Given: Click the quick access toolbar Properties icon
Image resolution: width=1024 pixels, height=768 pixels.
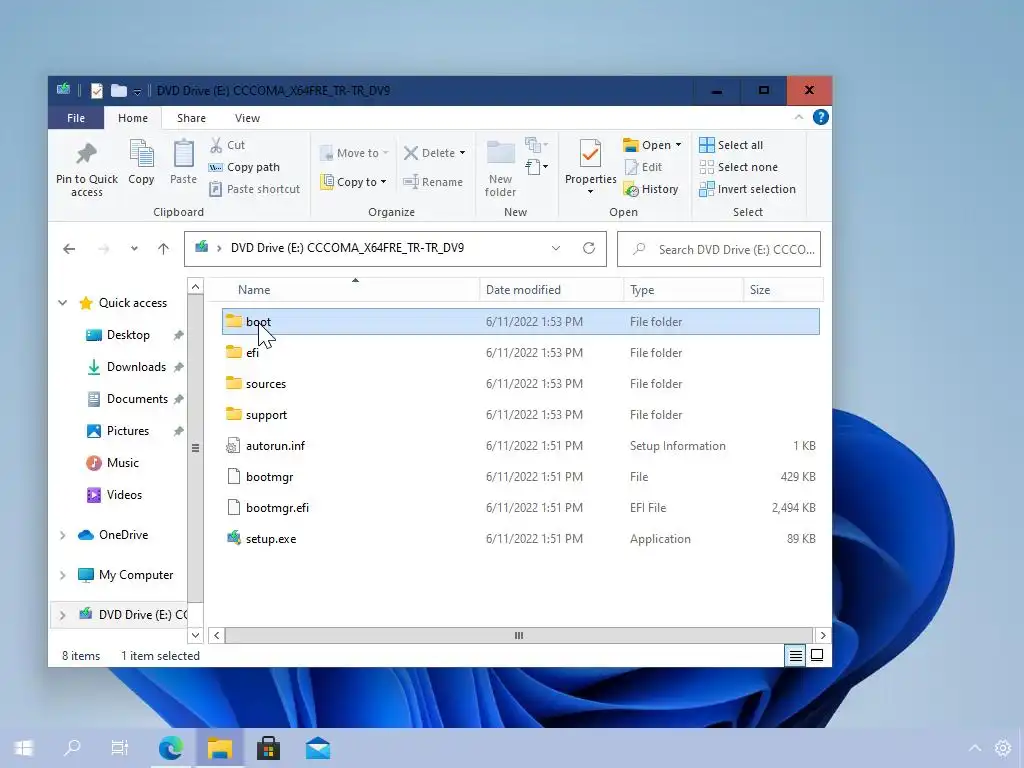Looking at the screenshot, I should click(97, 91).
